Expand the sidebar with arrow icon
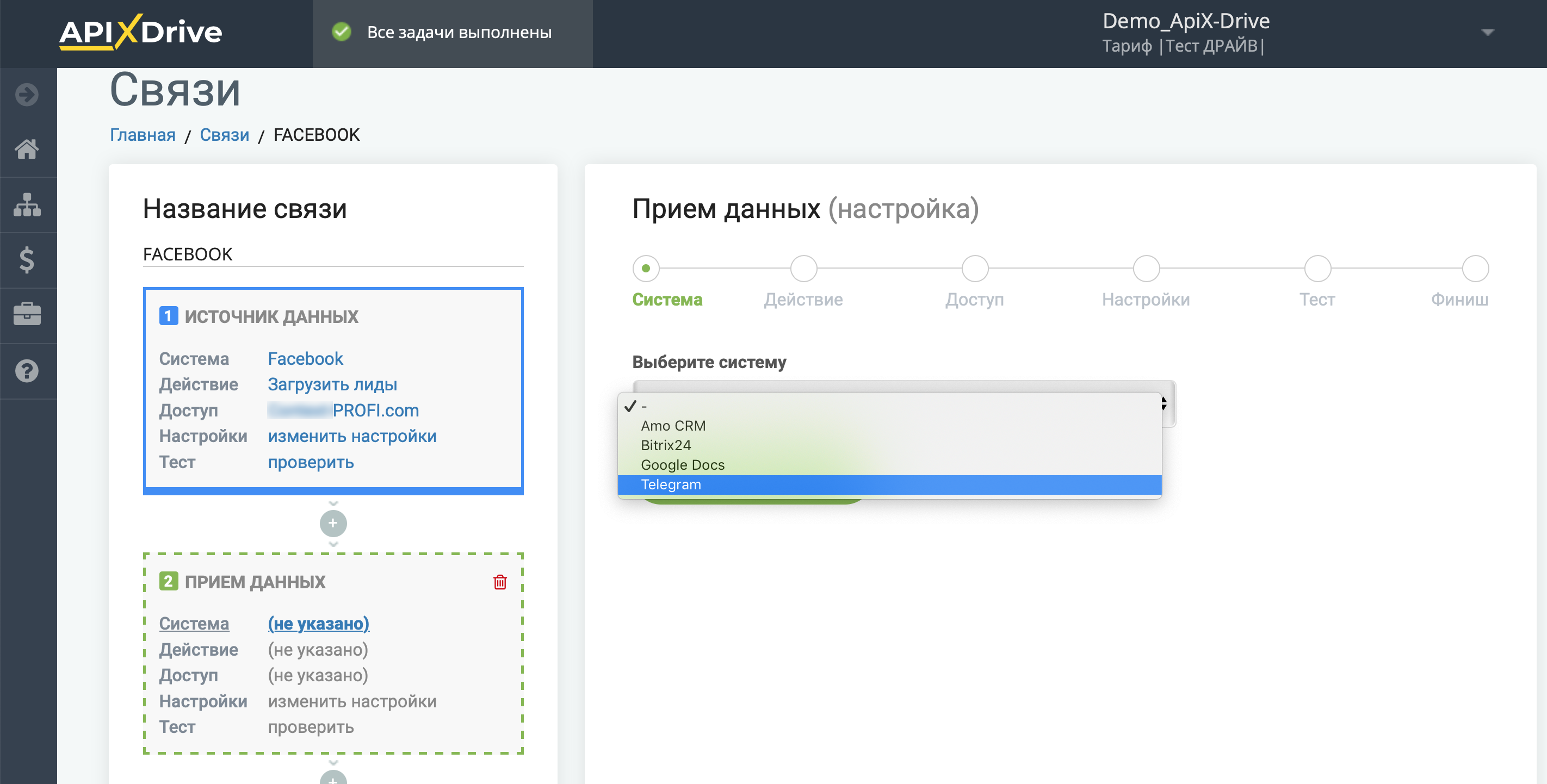 pyautogui.click(x=27, y=95)
